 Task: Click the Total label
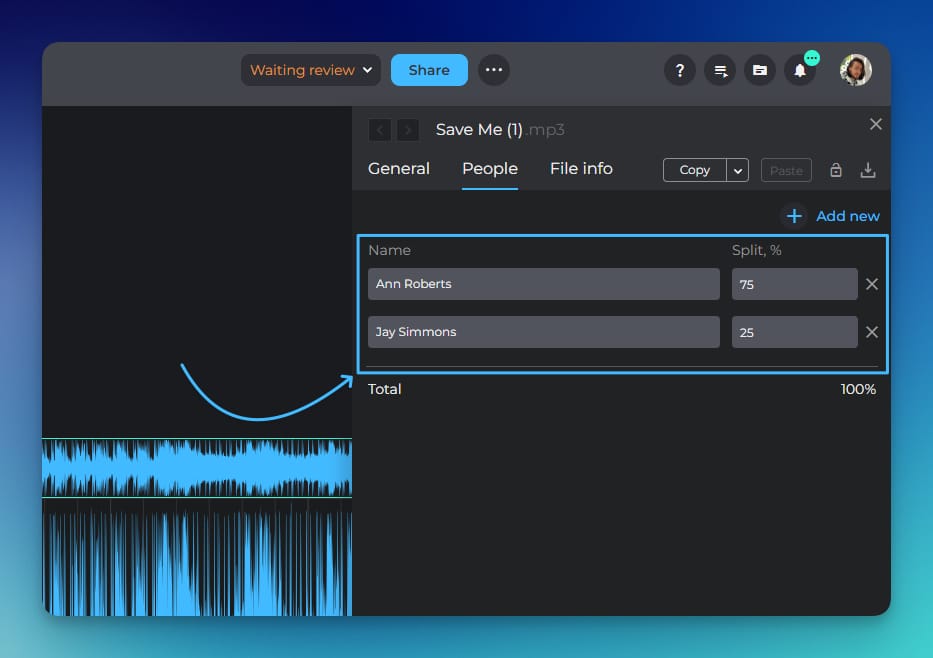click(384, 389)
